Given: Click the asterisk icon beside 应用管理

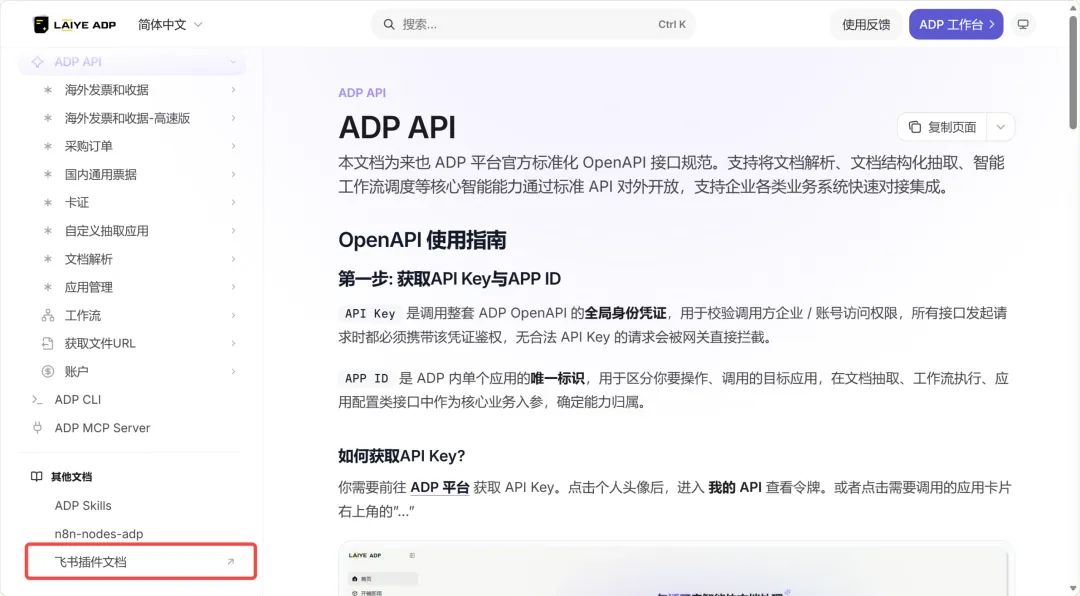Looking at the screenshot, I should [48, 287].
